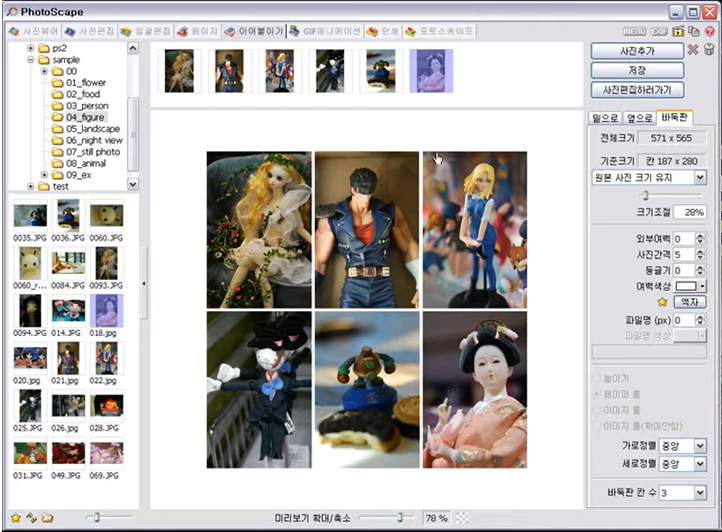
Task: Select the highlighted geisha thumbnail in top strip
Action: (431, 71)
